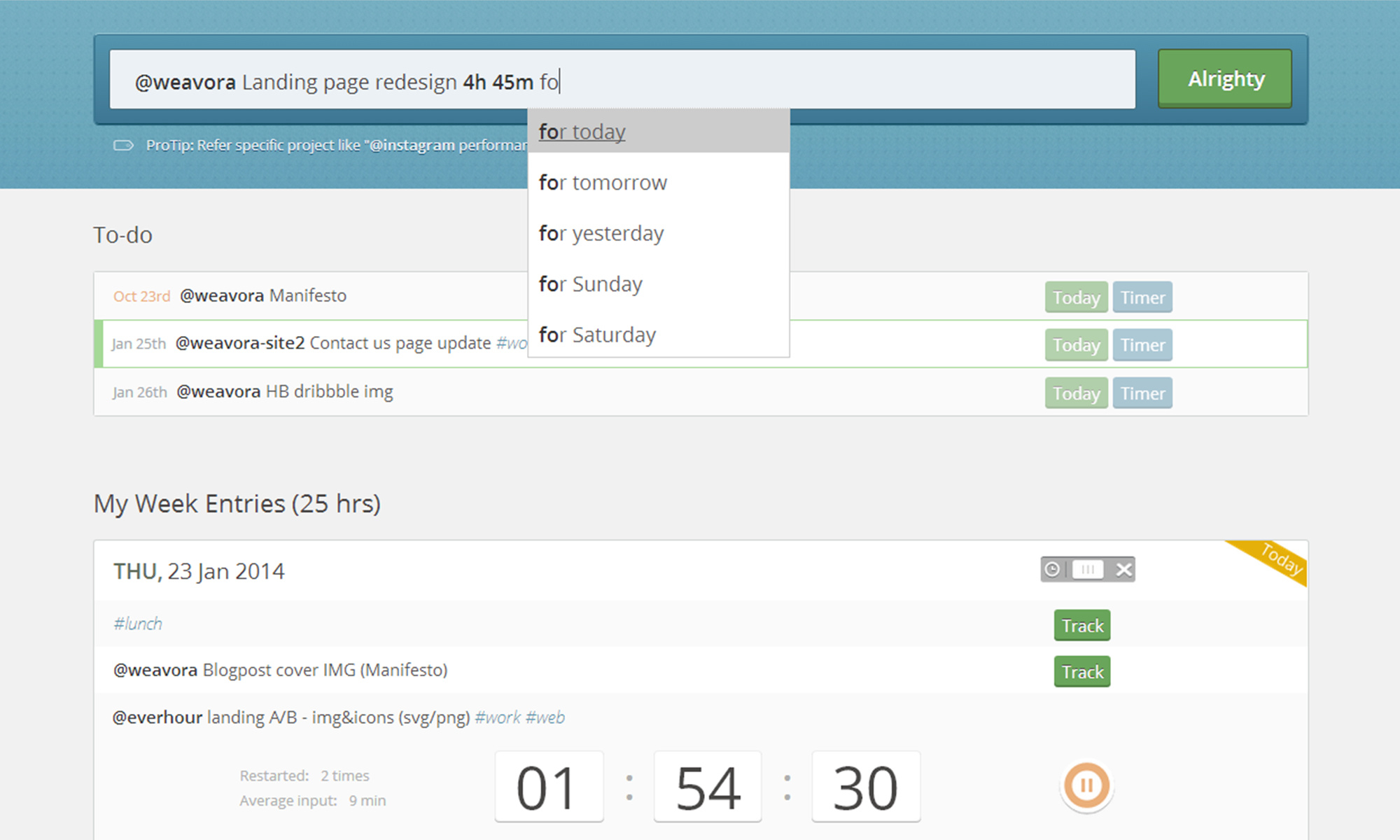Click Track for the Blogpost cover IMG entry
Image resolution: width=1400 pixels, height=840 pixels.
[1081, 671]
